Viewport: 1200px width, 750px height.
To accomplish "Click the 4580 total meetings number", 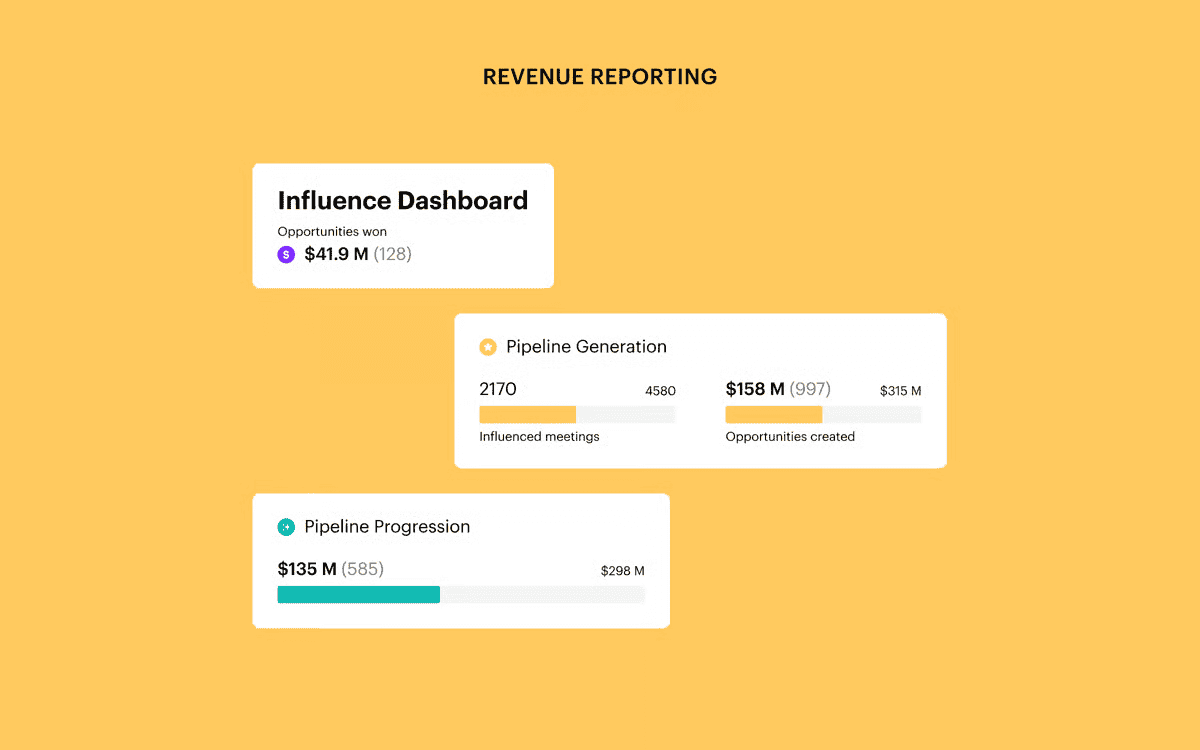I will click(x=660, y=391).
